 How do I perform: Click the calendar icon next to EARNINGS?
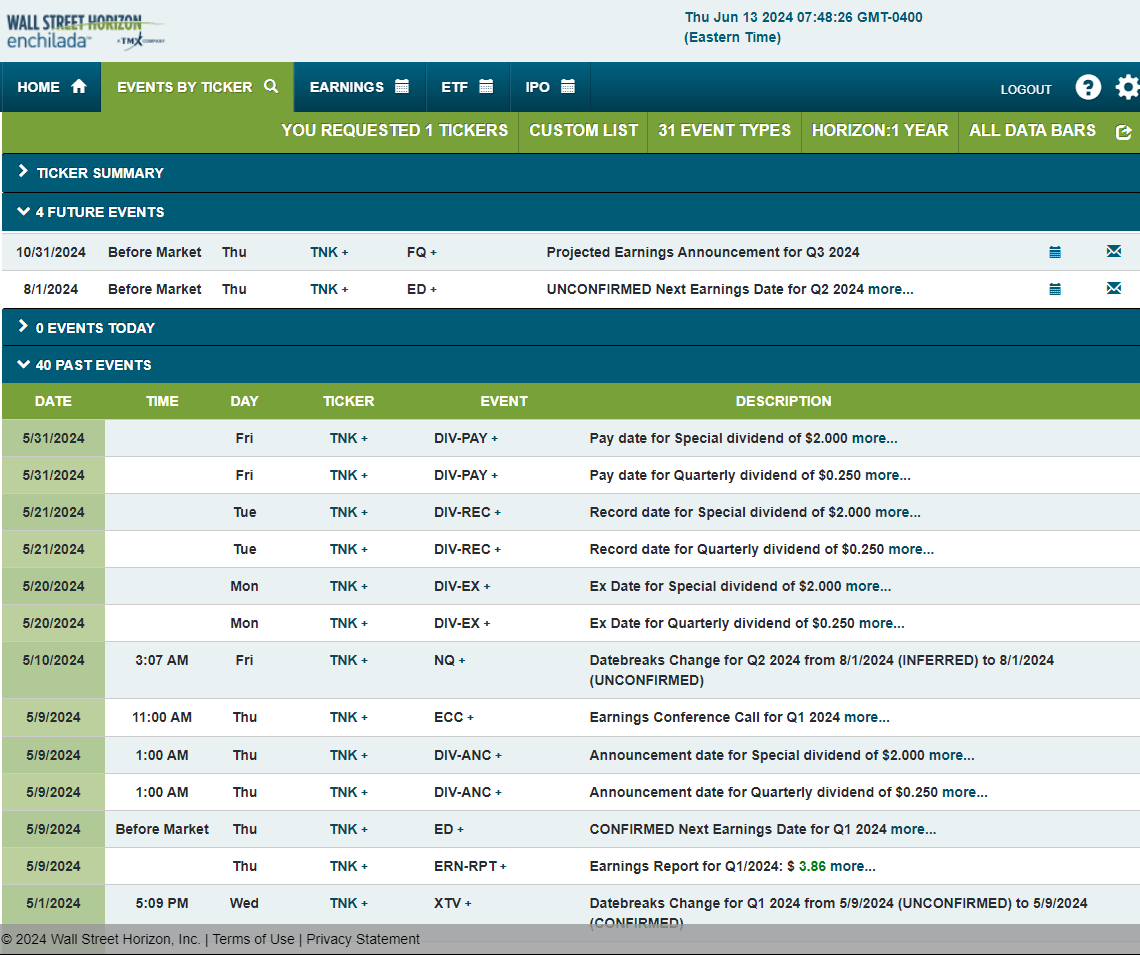coord(403,86)
